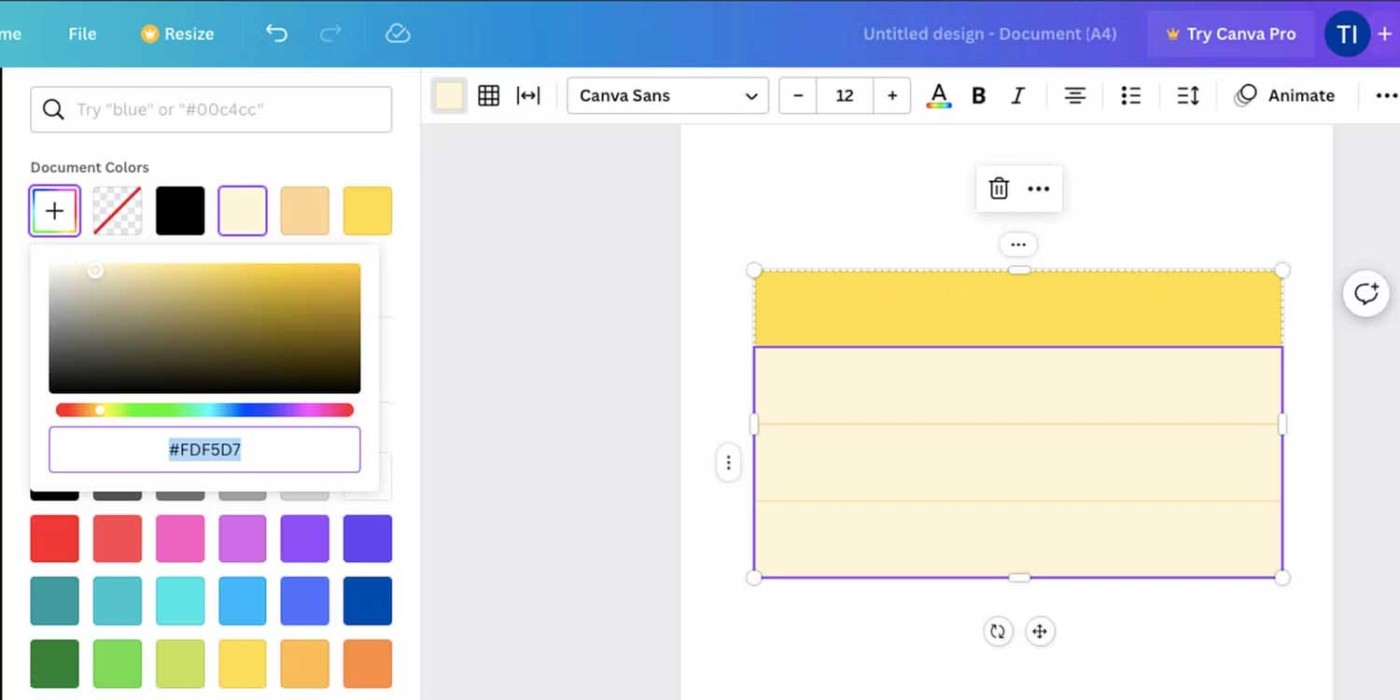Click the Animate button
The image size is (1400, 700).
coord(1285,96)
